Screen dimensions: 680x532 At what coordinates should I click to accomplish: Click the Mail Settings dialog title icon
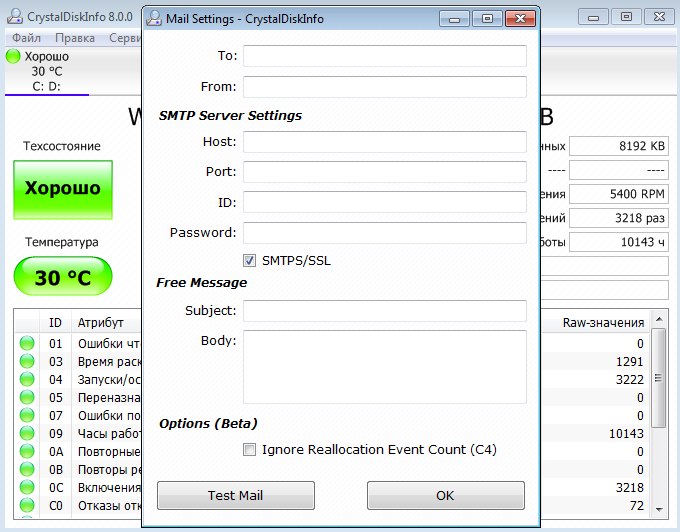(x=156, y=18)
